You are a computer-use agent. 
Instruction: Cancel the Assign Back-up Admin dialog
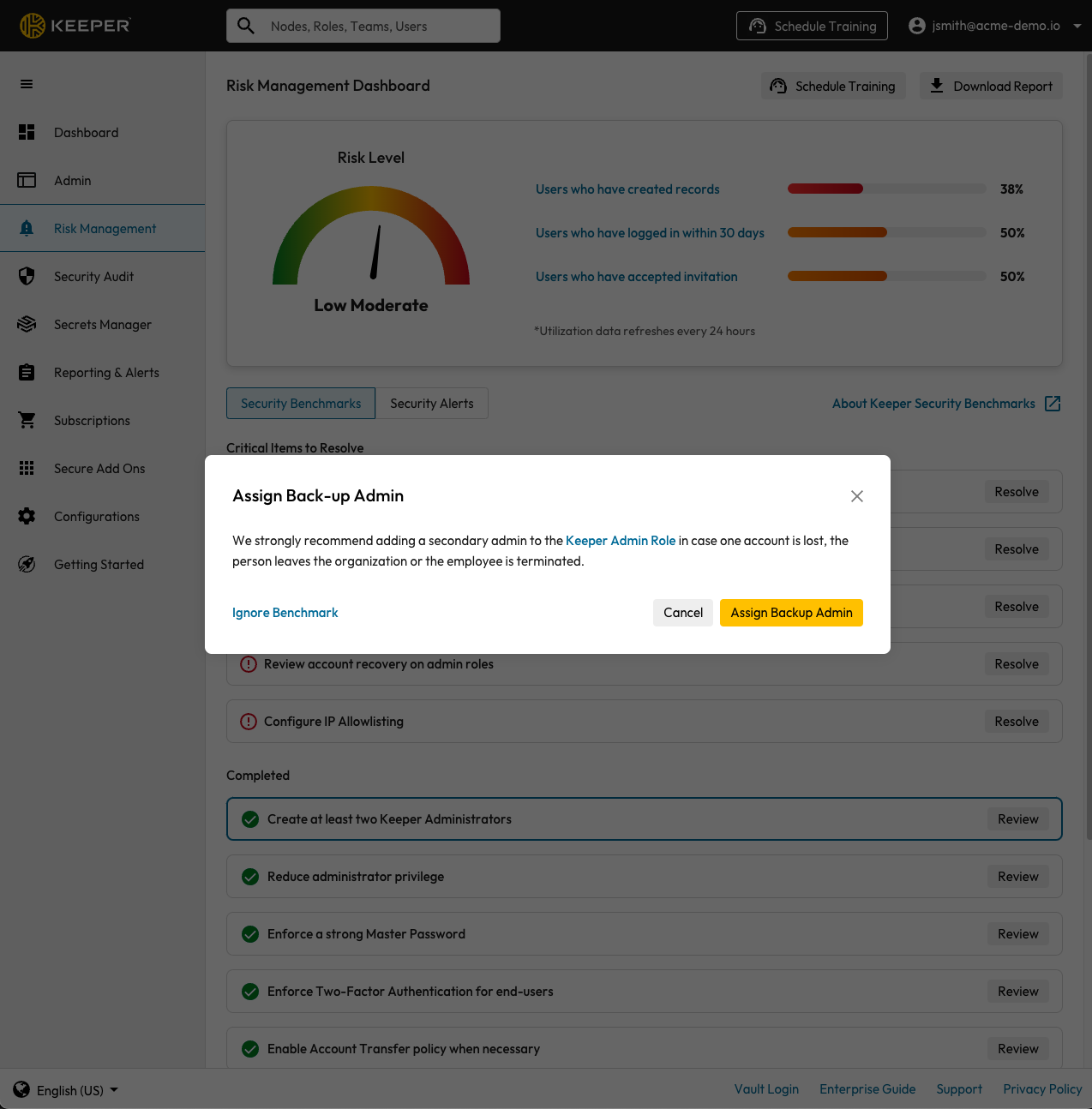click(683, 613)
